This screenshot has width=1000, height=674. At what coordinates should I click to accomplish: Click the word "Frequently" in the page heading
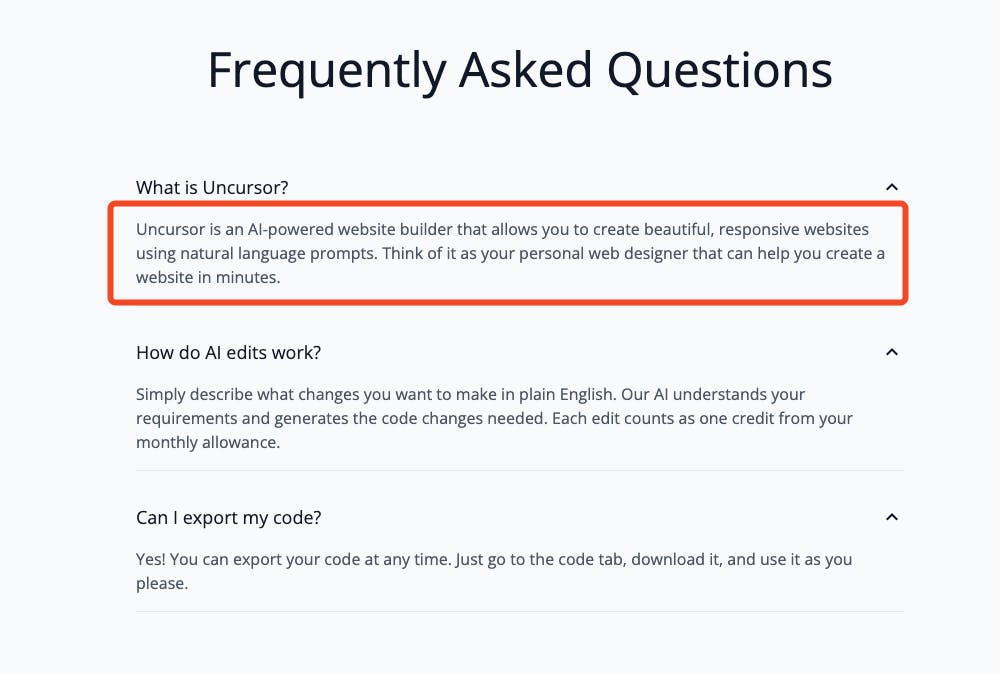(327, 70)
